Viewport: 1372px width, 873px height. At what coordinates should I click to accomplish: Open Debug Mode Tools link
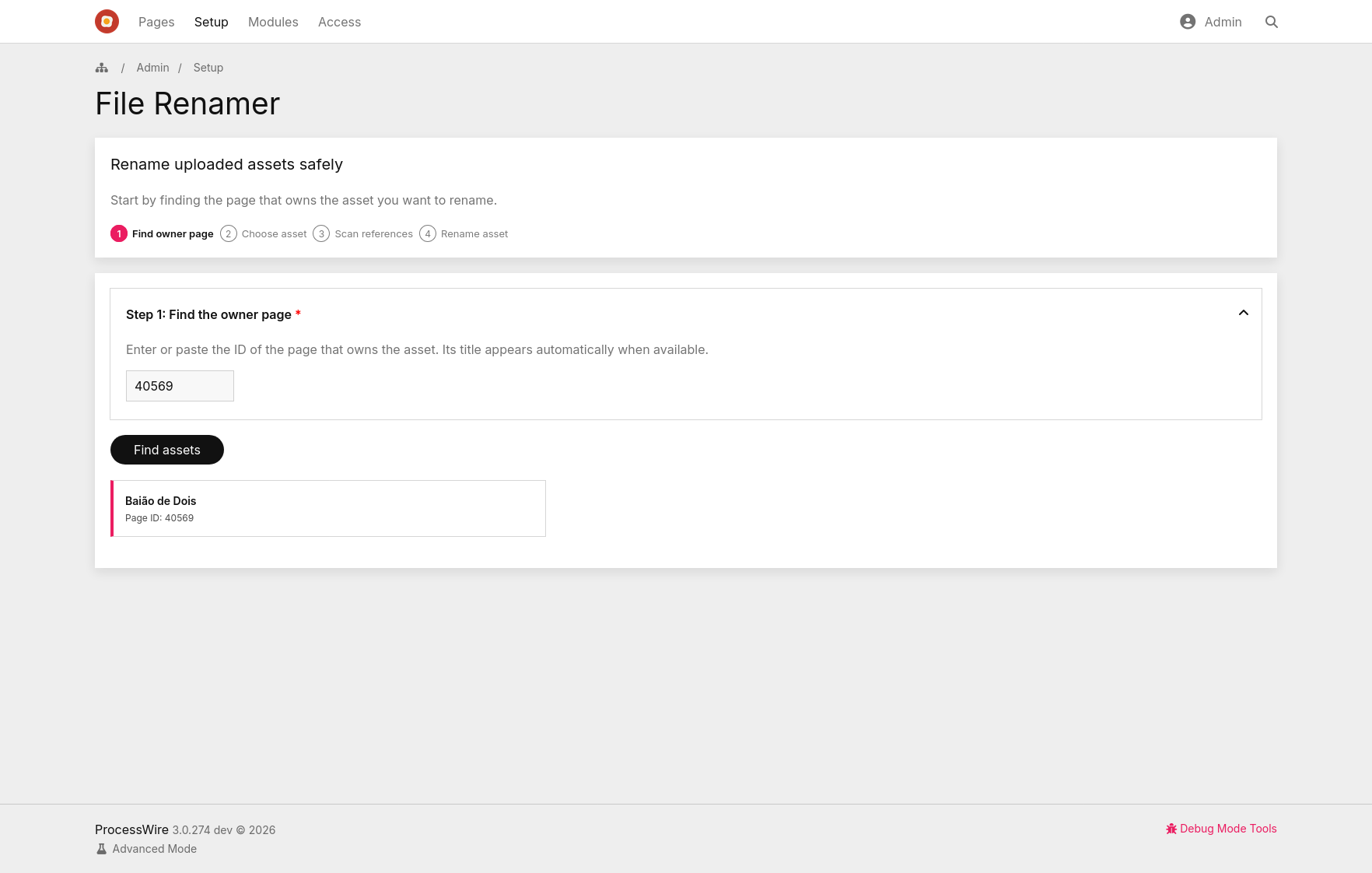pos(1221,829)
